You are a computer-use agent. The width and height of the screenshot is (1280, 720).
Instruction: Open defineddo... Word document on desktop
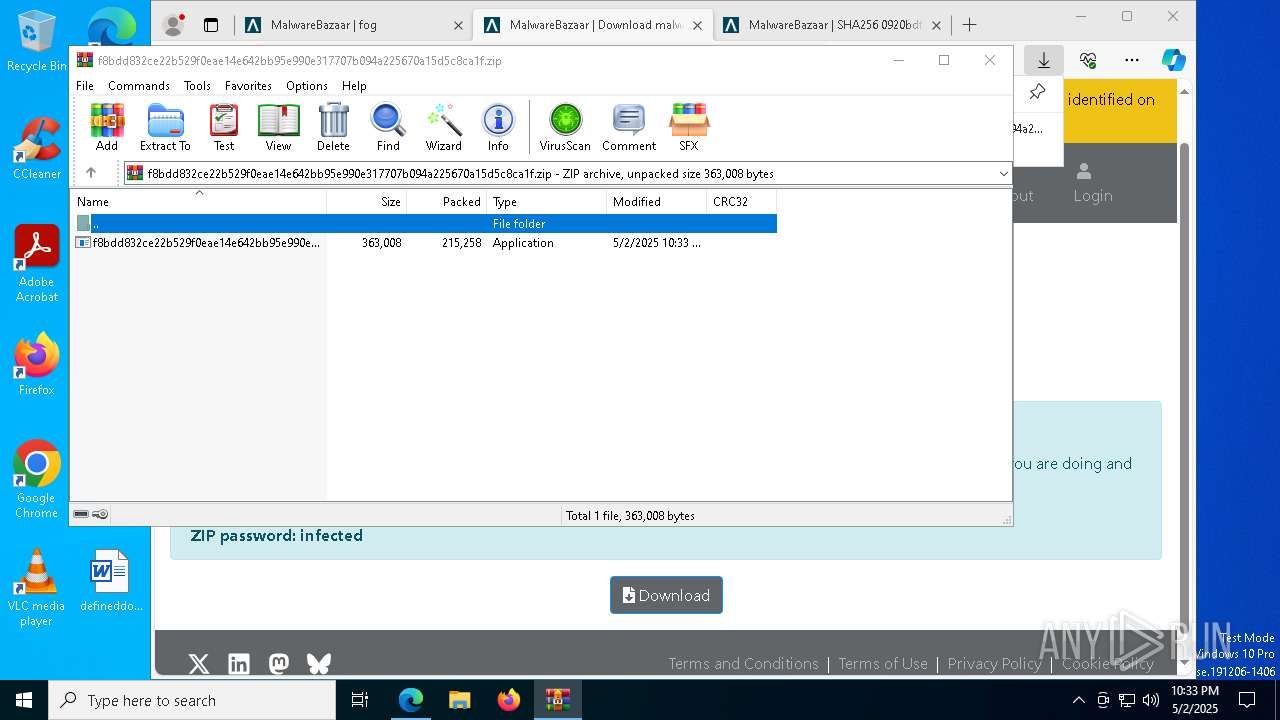[x=110, y=580]
